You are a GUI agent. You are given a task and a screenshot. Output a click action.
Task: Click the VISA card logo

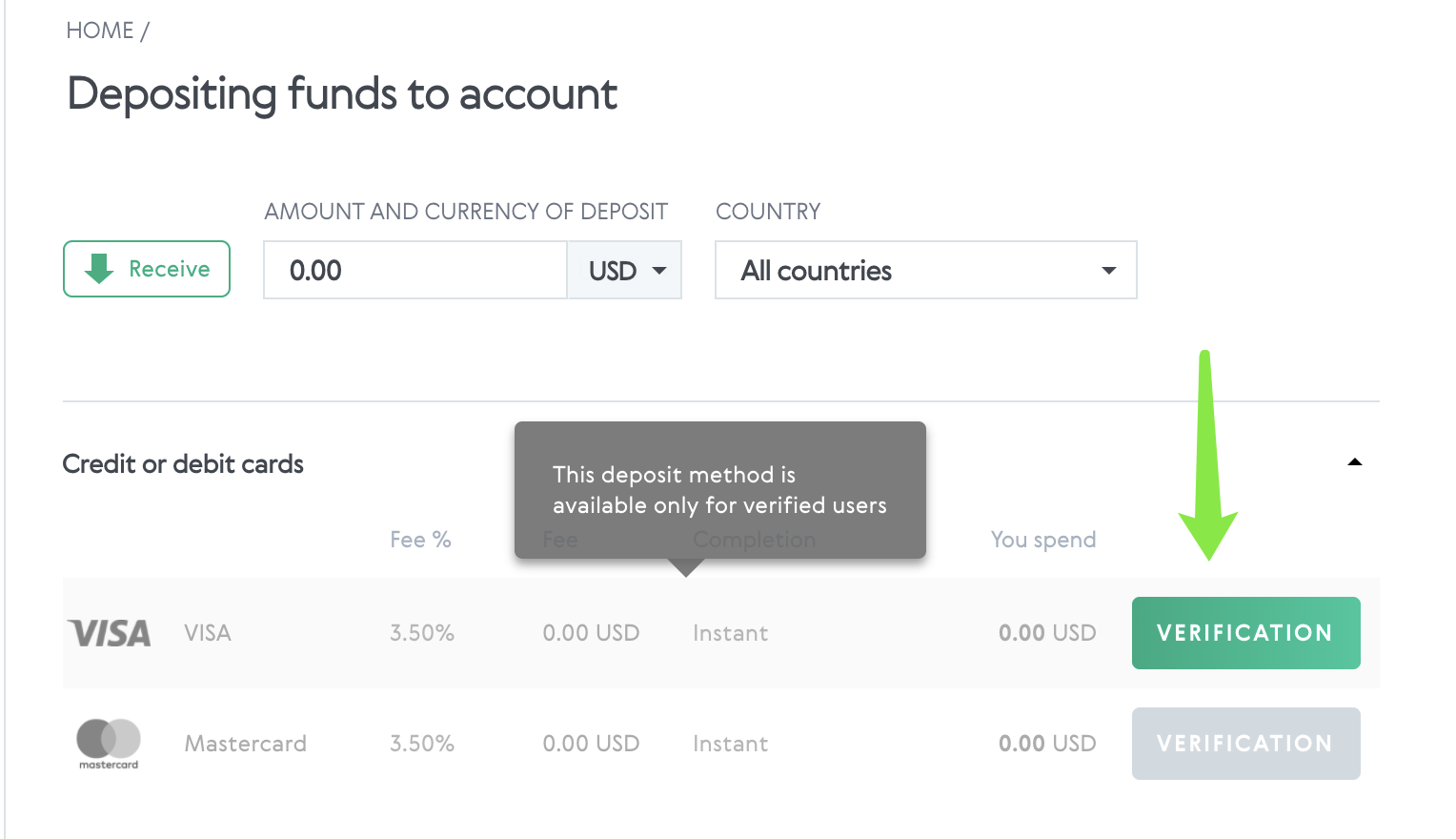[x=110, y=633]
